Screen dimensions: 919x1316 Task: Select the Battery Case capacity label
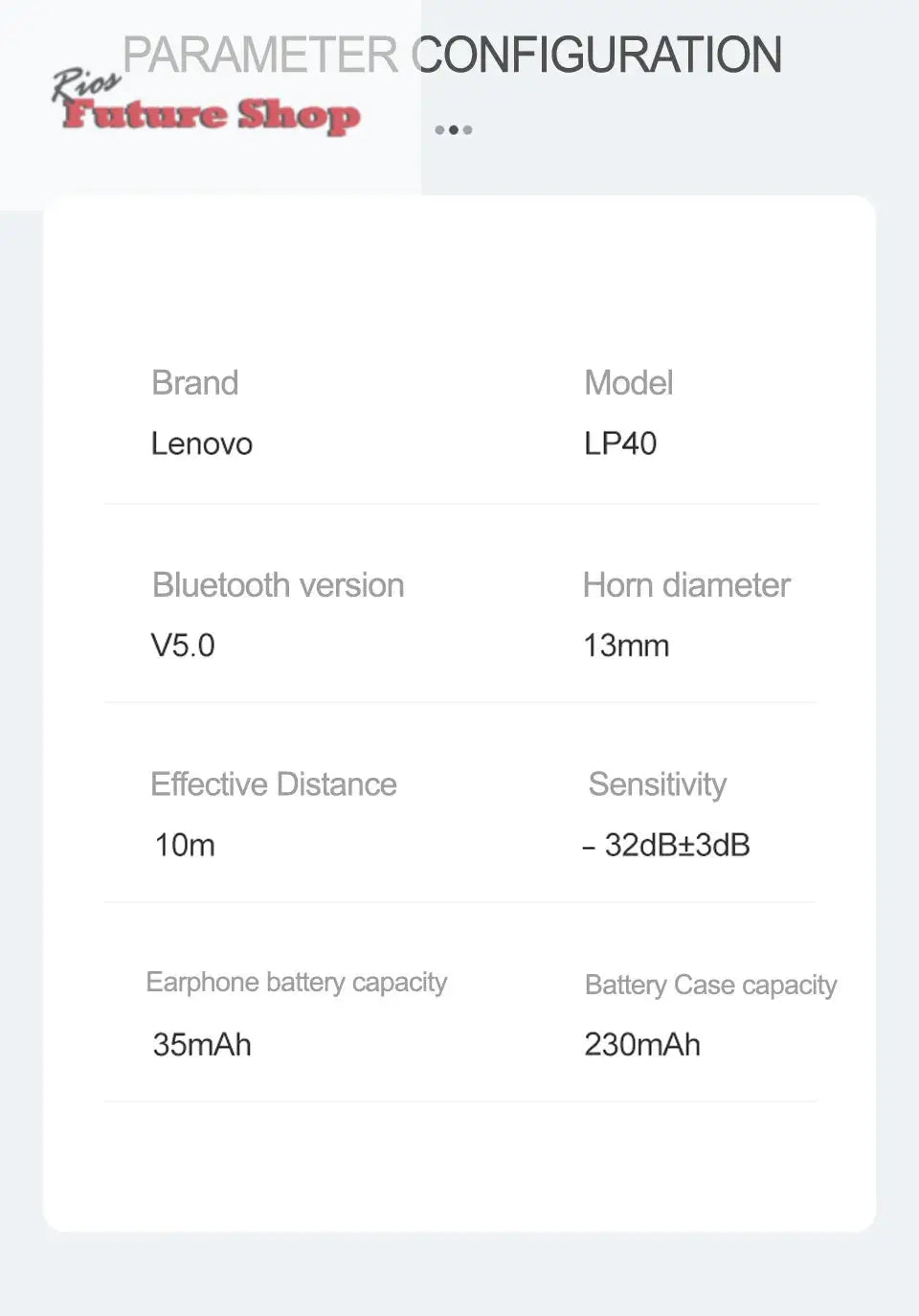pyautogui.click(x=710, y=985)
